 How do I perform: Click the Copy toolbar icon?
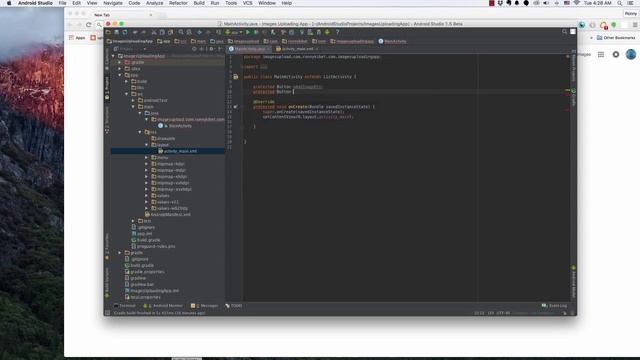[162, 32]
